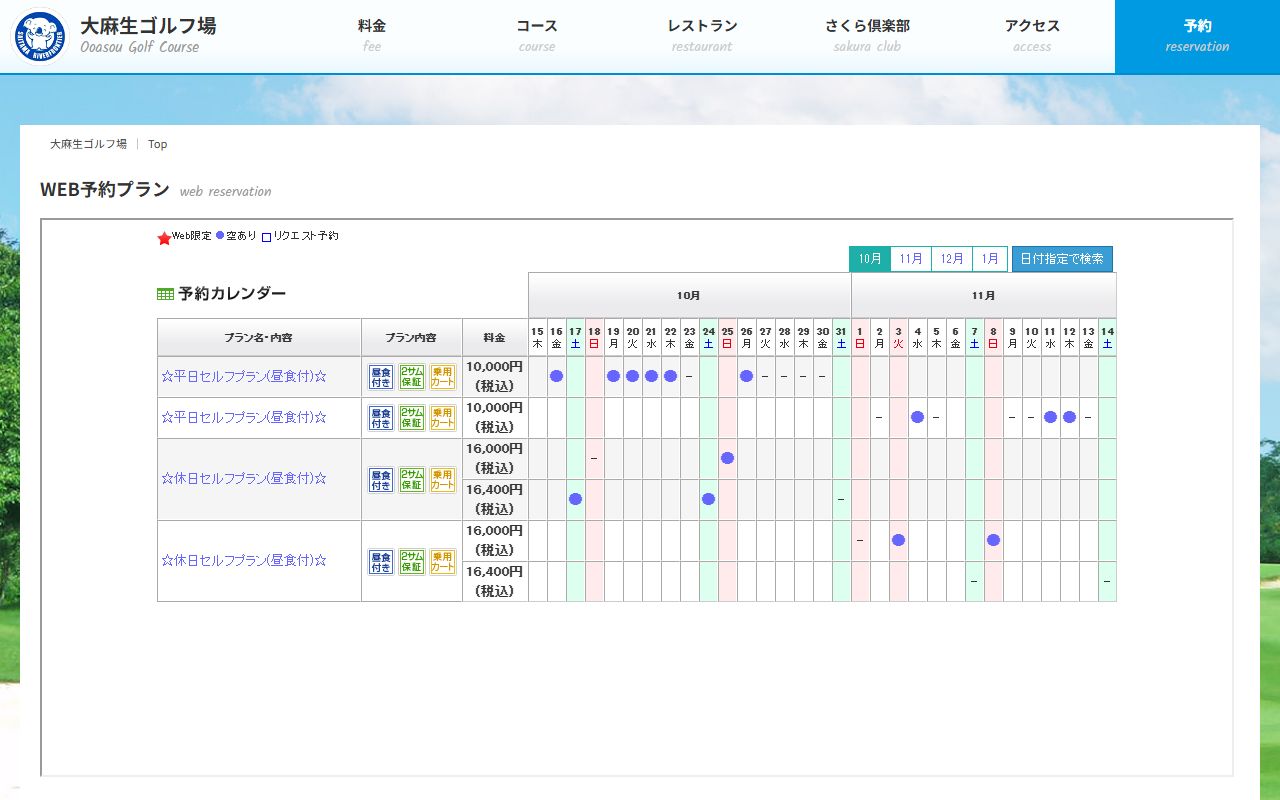Open the レストラン menu item
Screen dimensions: 1280x800
702,36
